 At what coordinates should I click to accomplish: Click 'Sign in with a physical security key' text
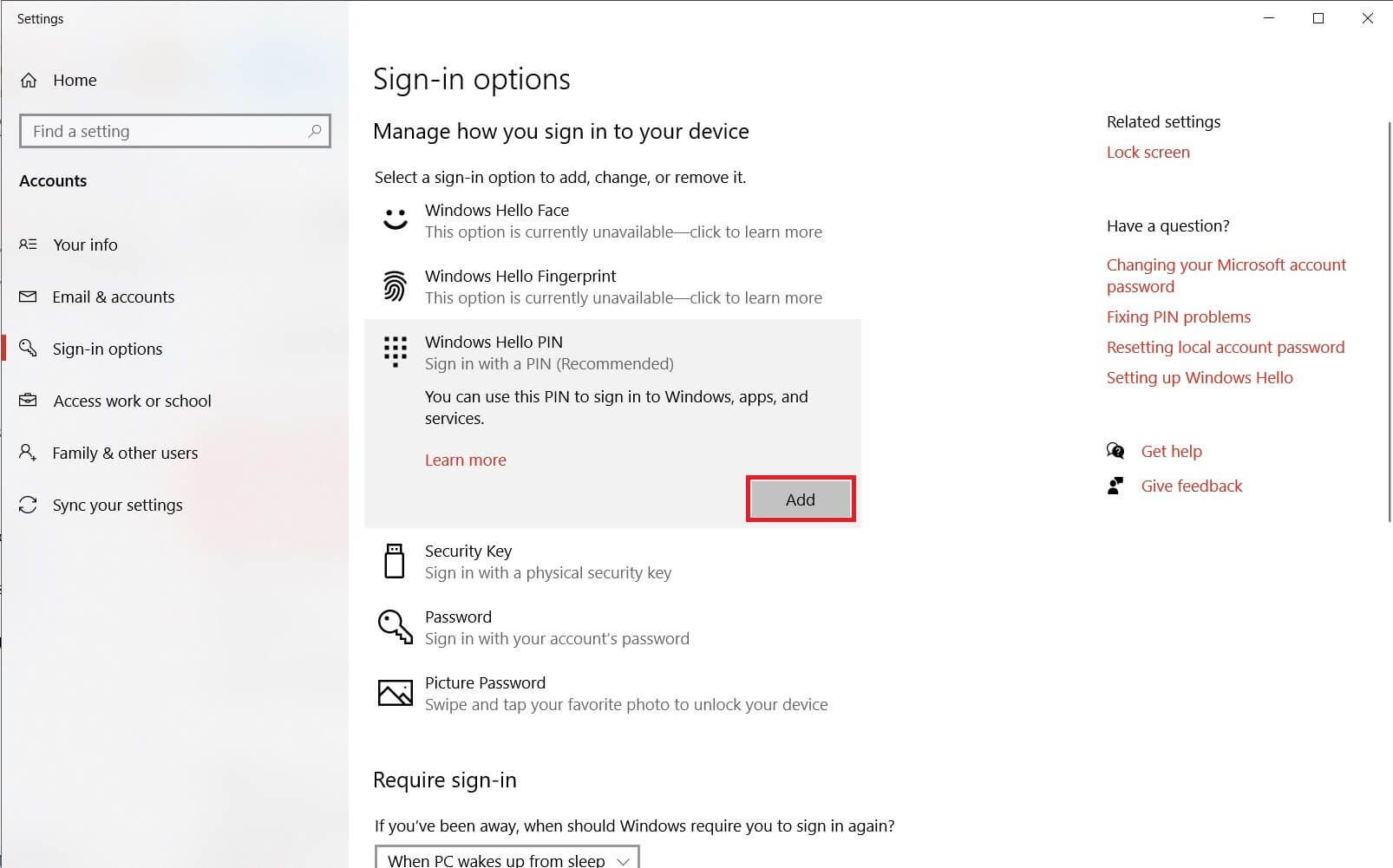pyautogui.click(x=548, y=573)
